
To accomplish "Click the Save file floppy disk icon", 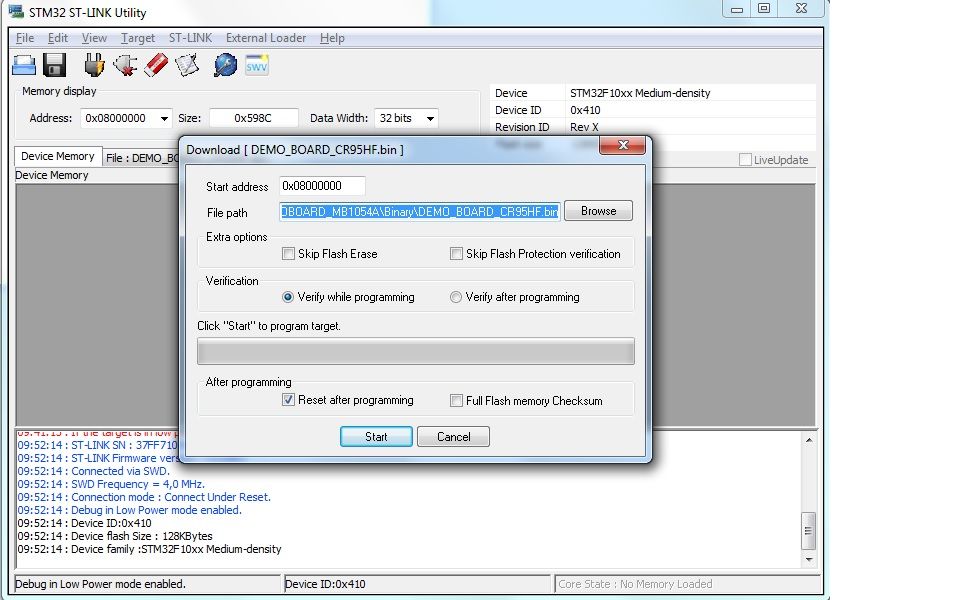I will [x=54, y=65].
